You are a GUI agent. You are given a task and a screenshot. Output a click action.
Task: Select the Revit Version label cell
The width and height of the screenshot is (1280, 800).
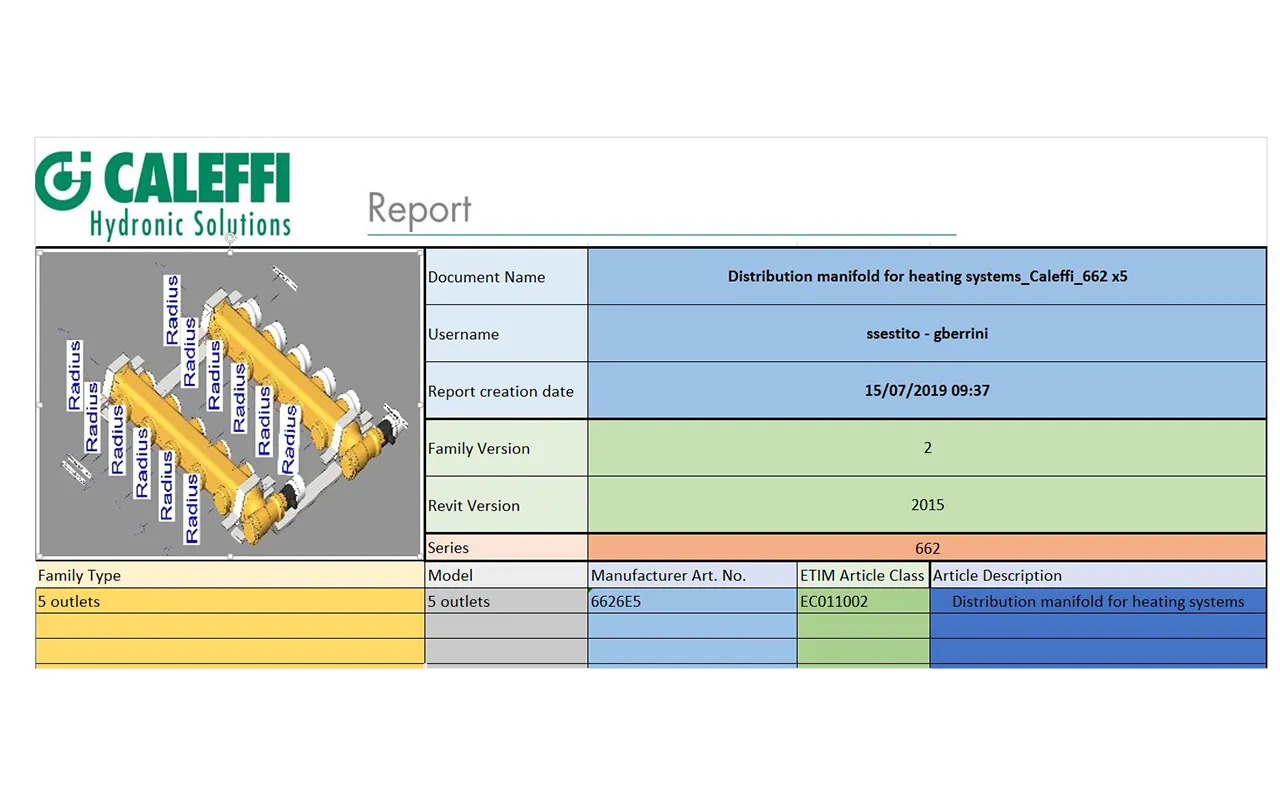pos(507,505)
